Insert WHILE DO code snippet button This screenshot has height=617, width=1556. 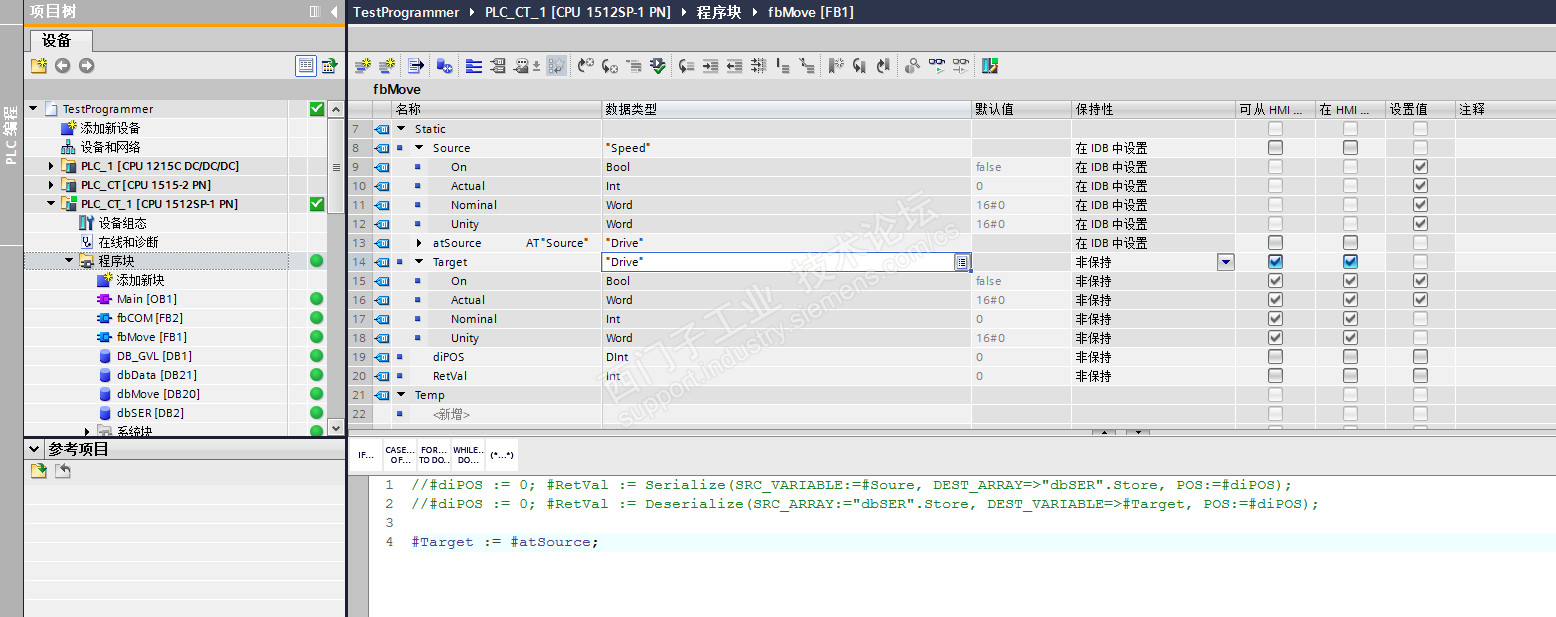tap(467, 455)
